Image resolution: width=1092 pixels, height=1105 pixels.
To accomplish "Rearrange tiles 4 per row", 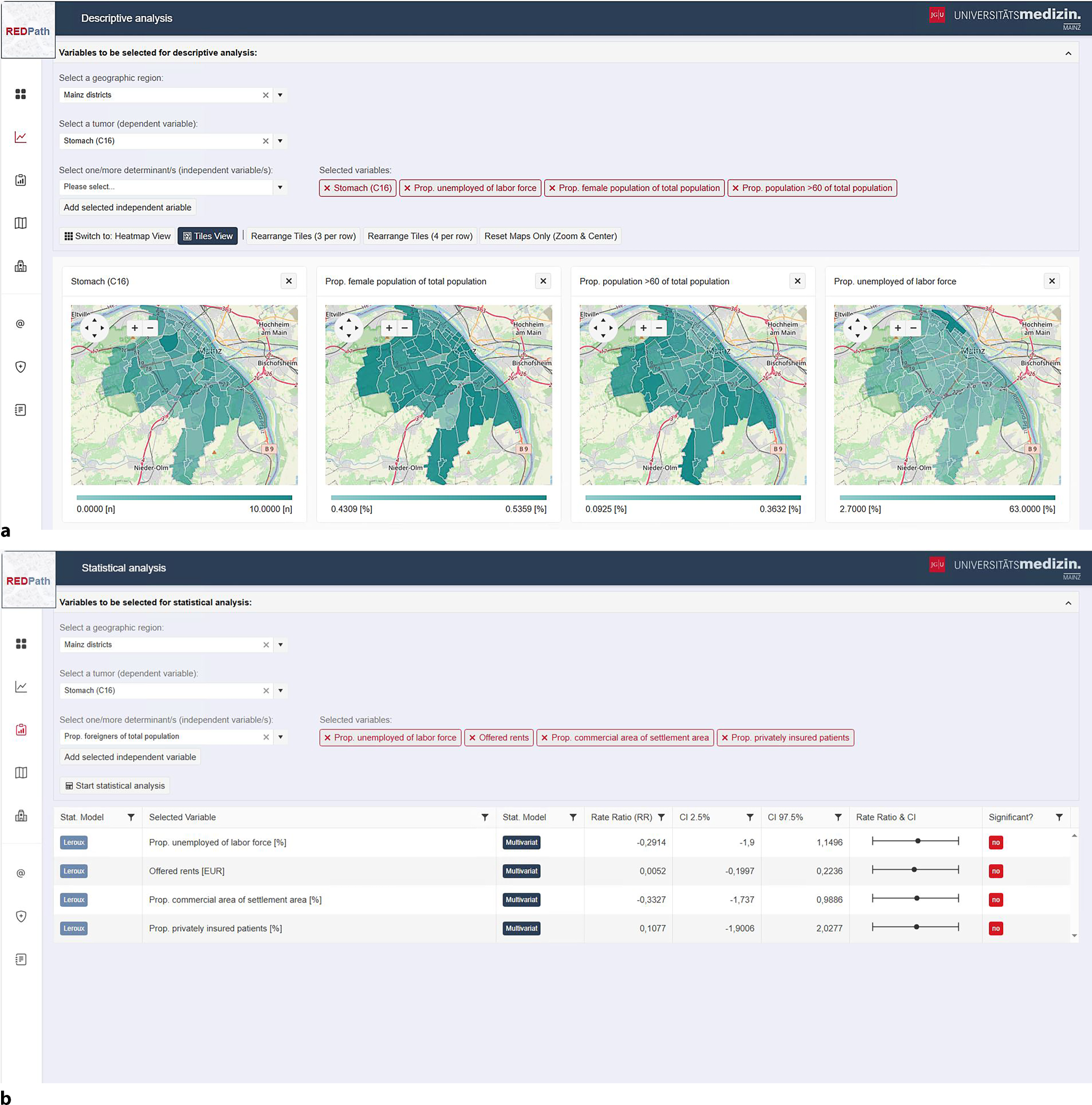I will tap(420, 236).
